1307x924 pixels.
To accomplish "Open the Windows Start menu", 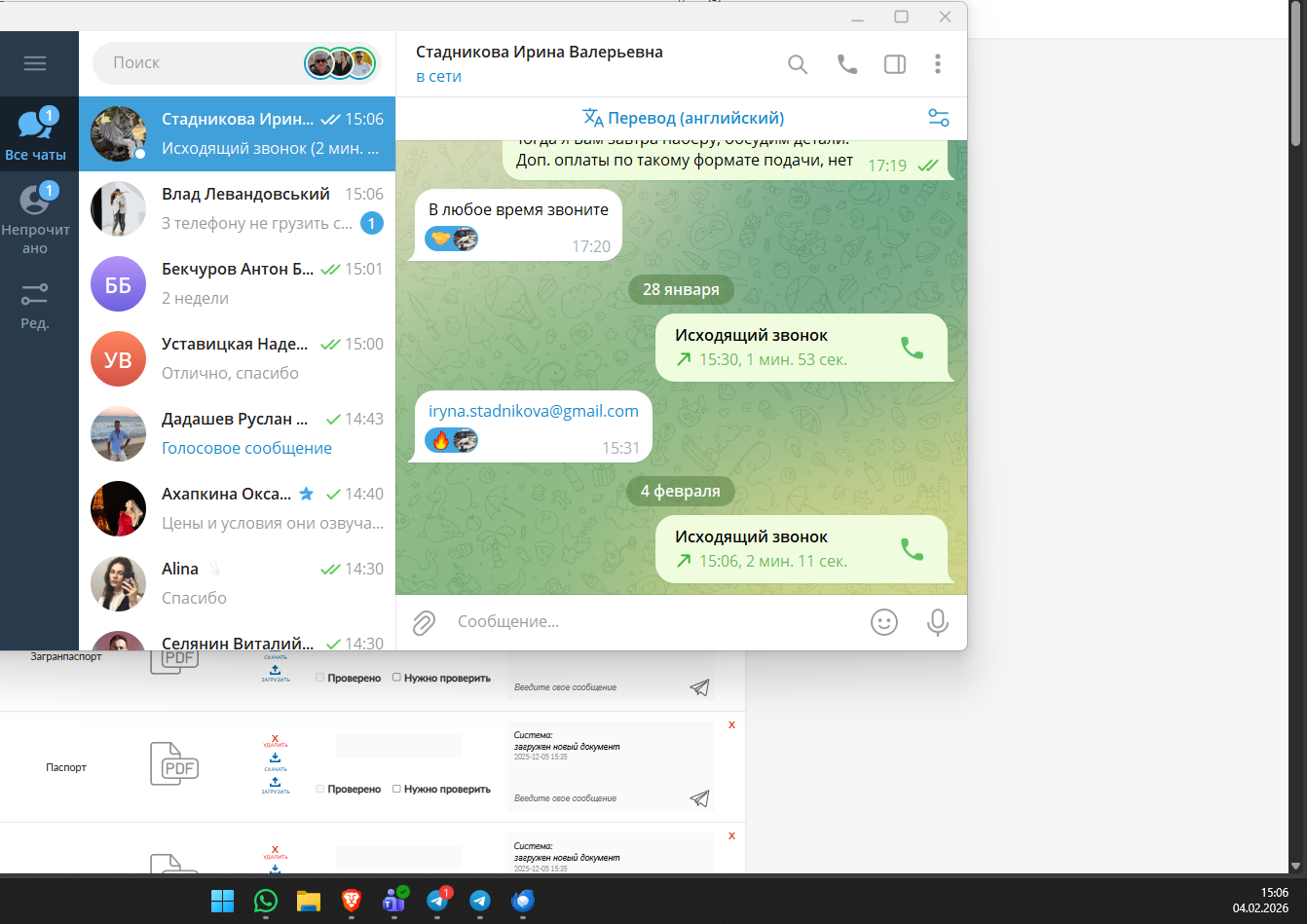I will click(x=223, y=901).
